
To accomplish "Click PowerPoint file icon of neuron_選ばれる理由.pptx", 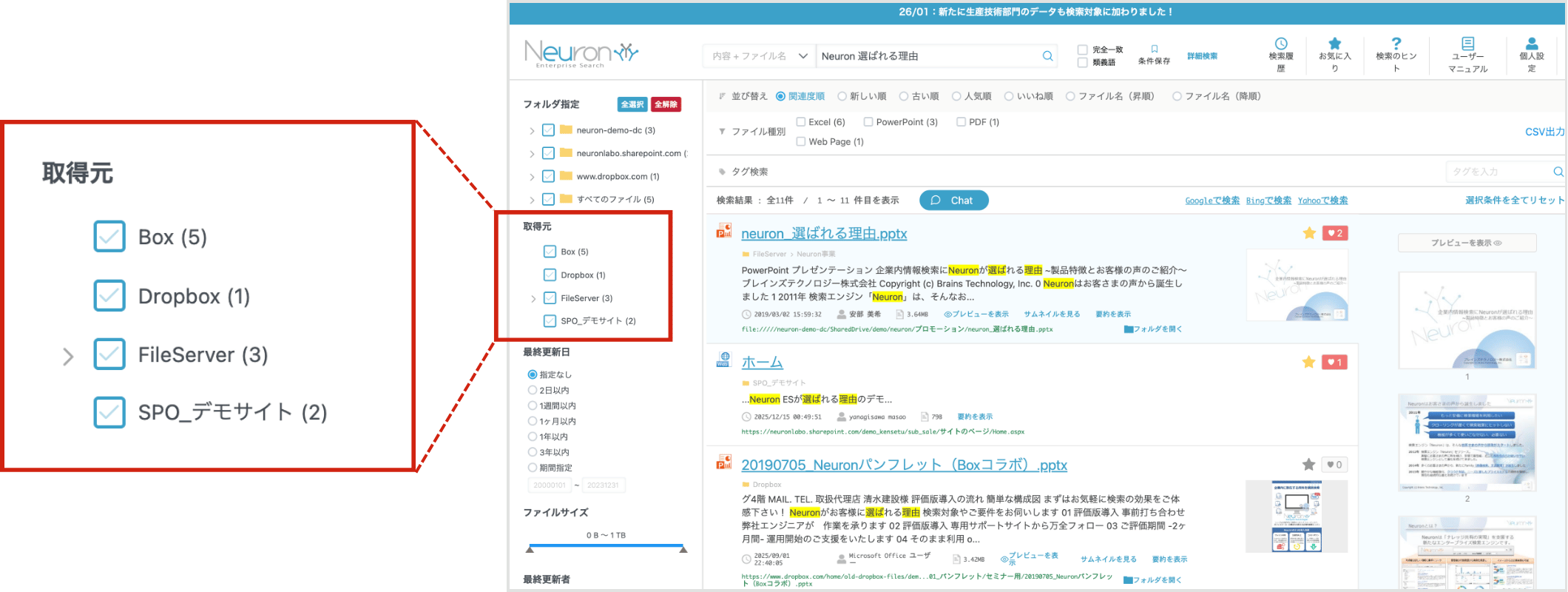I will pyautogui.click(x=723, y=232).
